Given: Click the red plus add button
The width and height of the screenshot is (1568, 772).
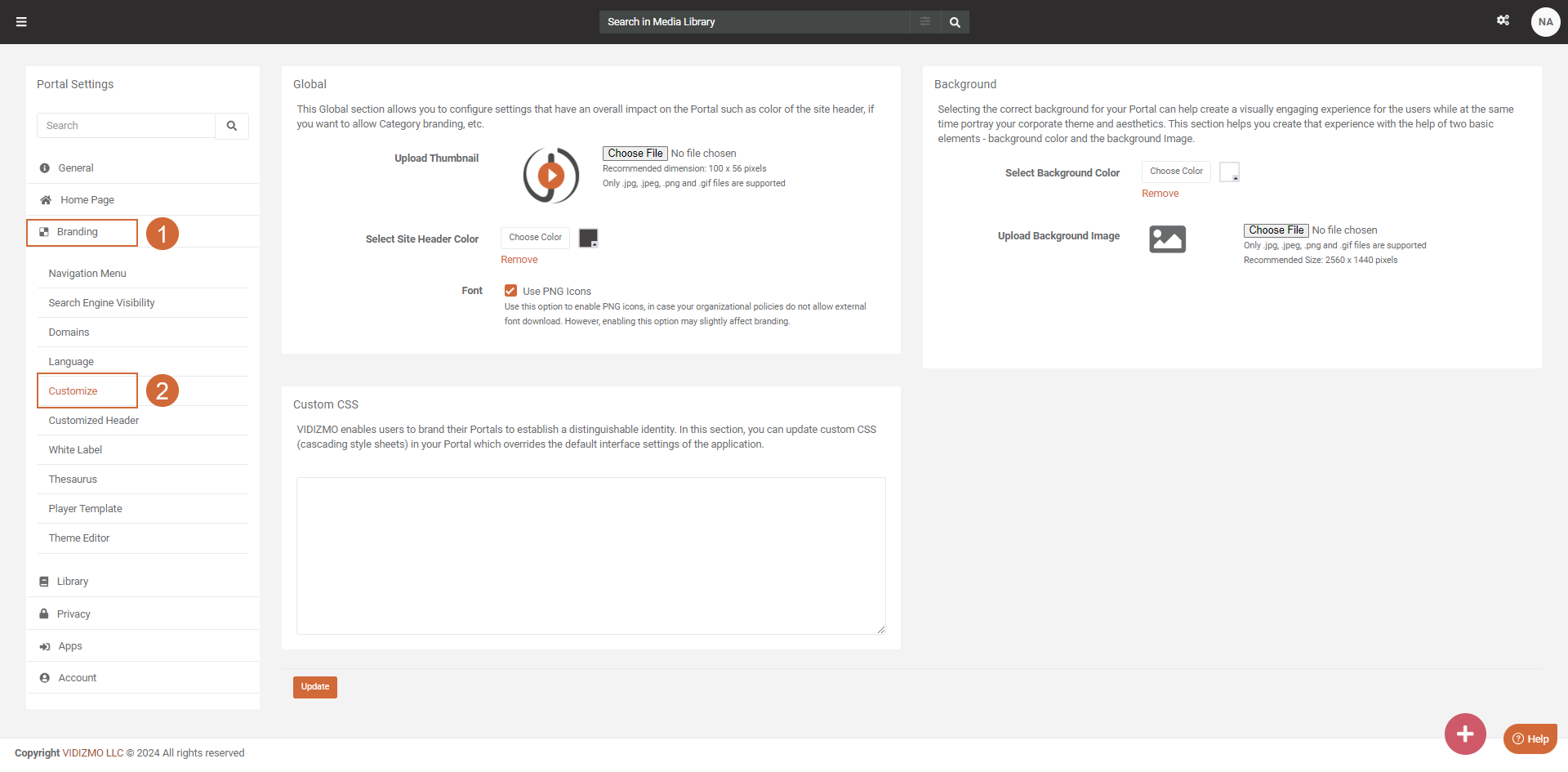Looking at the screenshot, I should coord(1464,734).
